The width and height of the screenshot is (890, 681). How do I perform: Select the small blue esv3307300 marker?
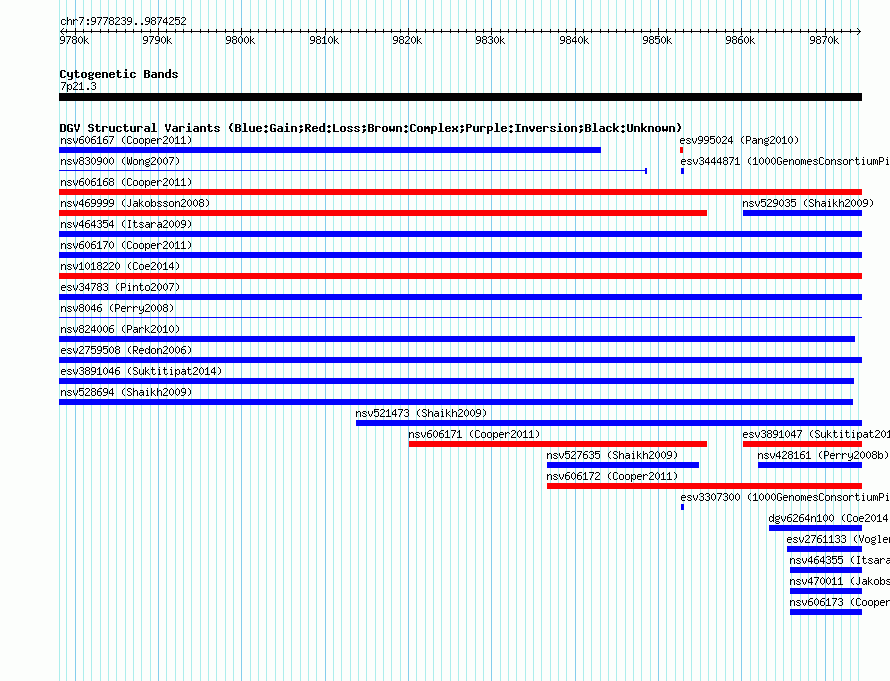click(x=682, y=507)
